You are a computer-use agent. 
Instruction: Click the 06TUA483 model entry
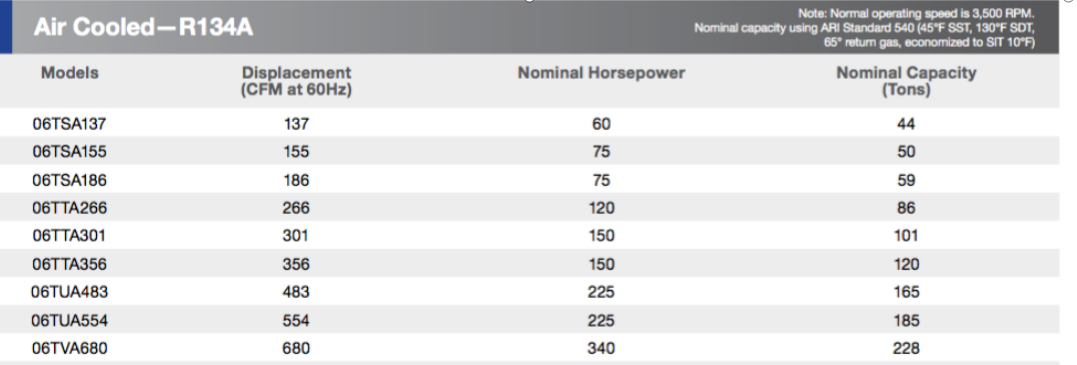click(x=69, y=292)
